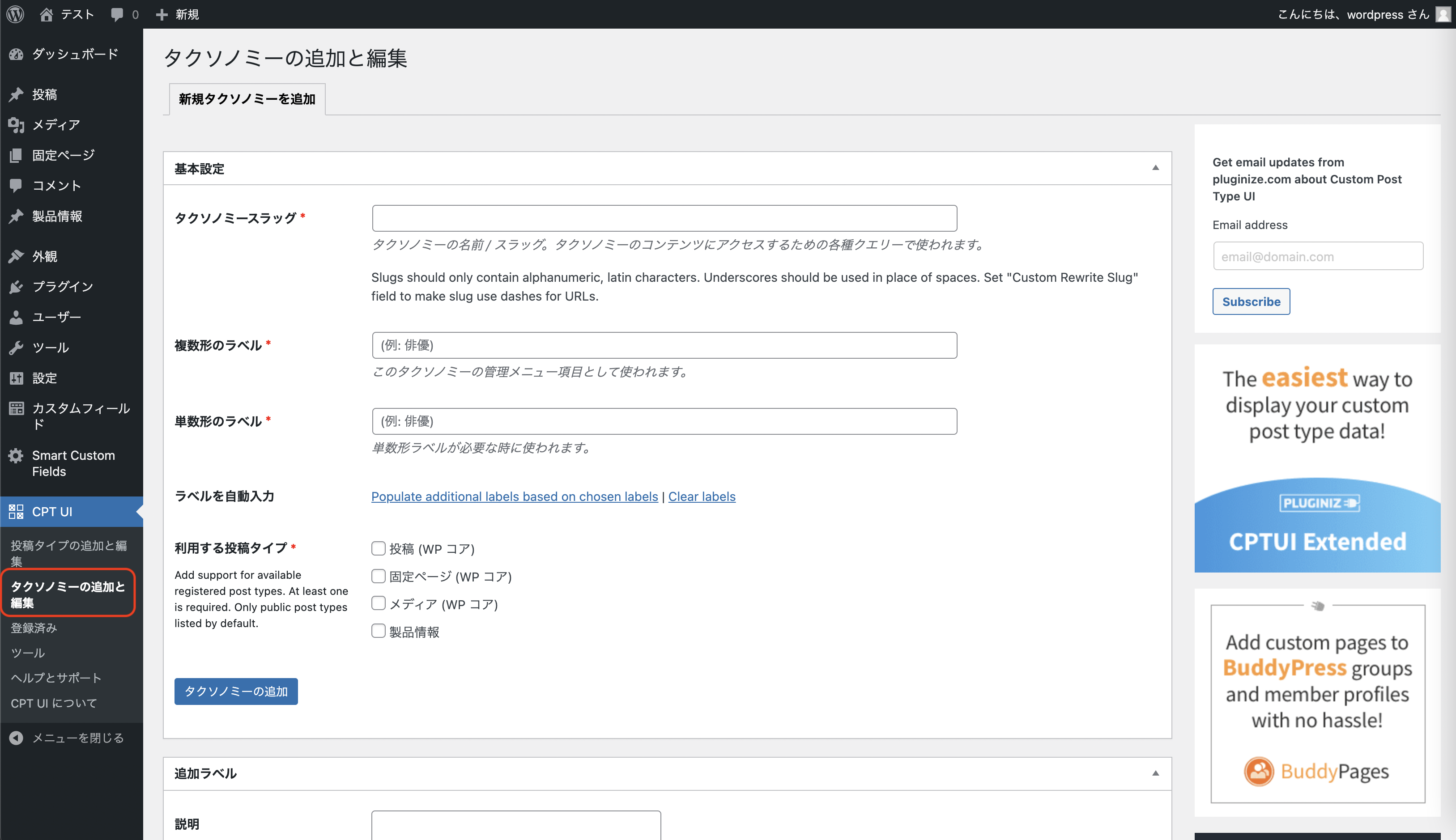Click the 製品情報 pin icon
The image size is (1456, 840).
[x=16, y=216]
